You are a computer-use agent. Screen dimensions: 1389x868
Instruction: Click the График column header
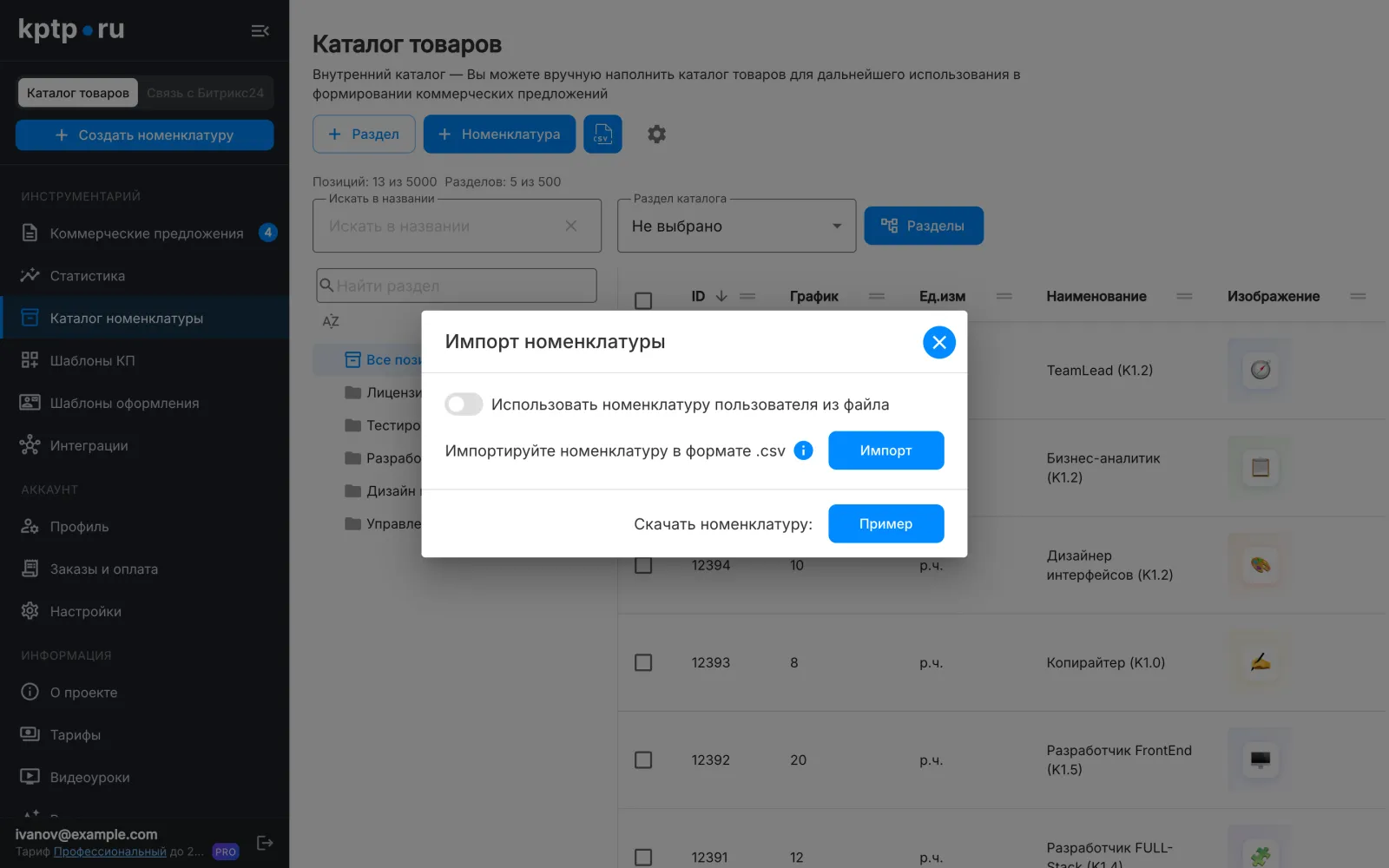click(814, 296)
